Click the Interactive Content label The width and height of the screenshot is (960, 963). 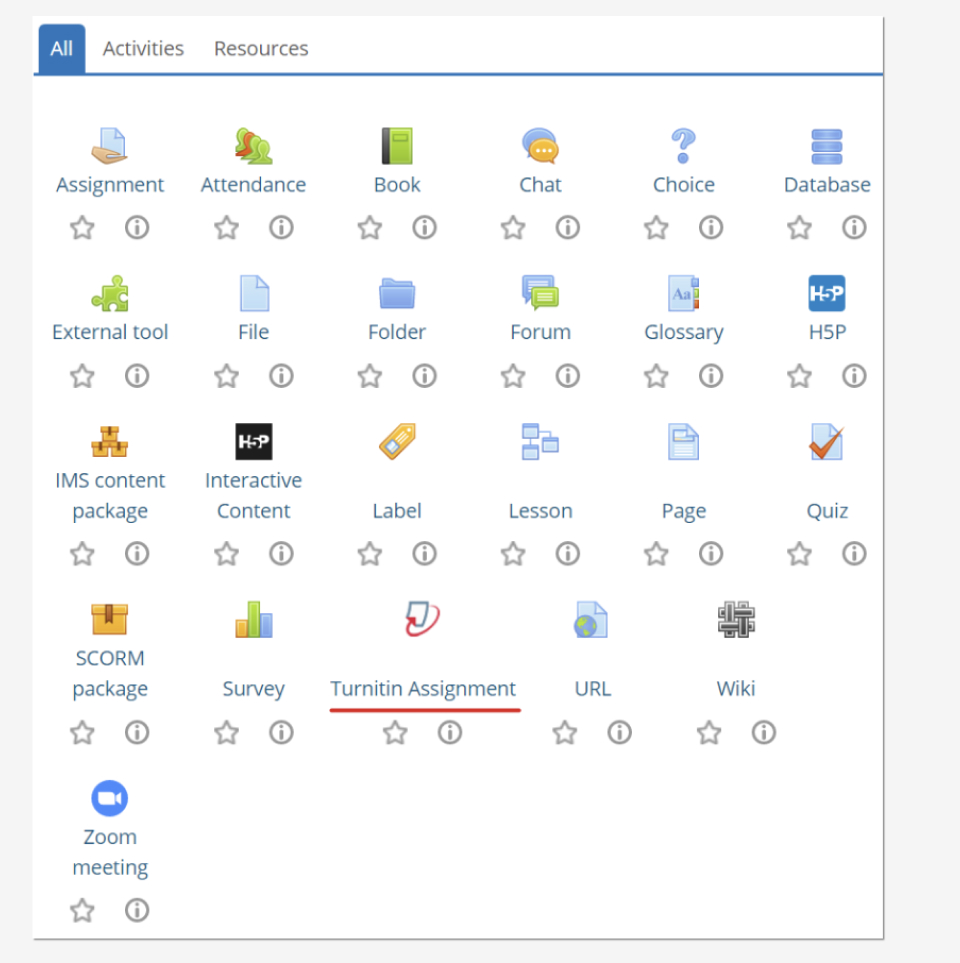coord(254,495)
